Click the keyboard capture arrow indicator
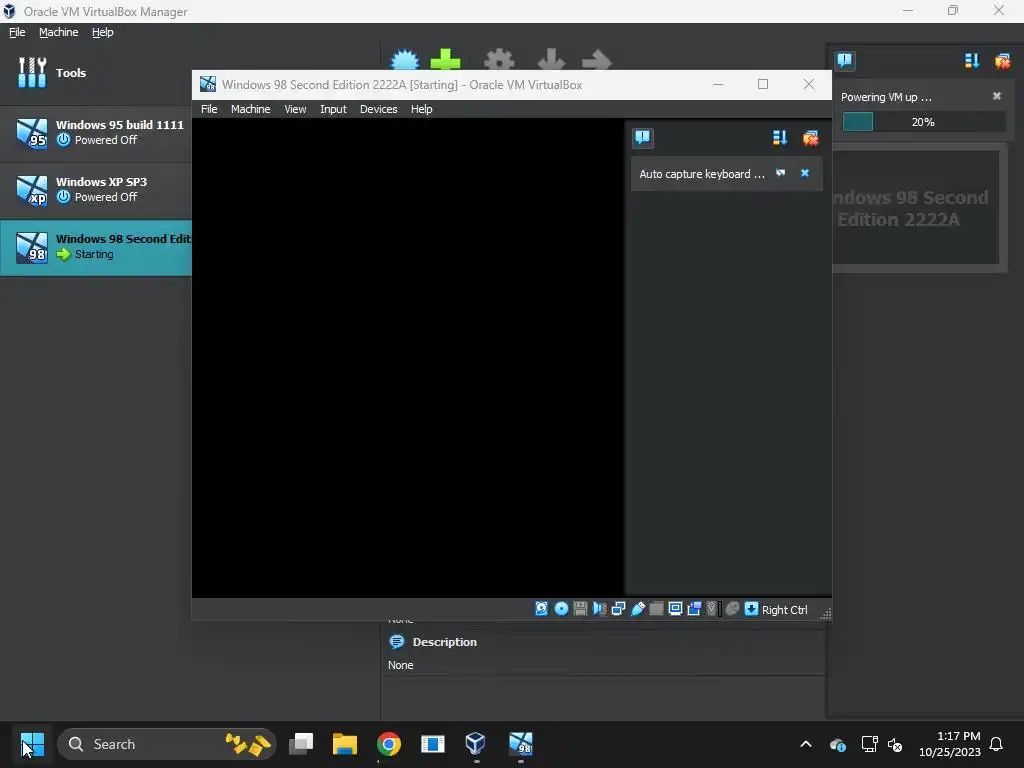Screen dimensions: 1024x768 click(751, 609)
